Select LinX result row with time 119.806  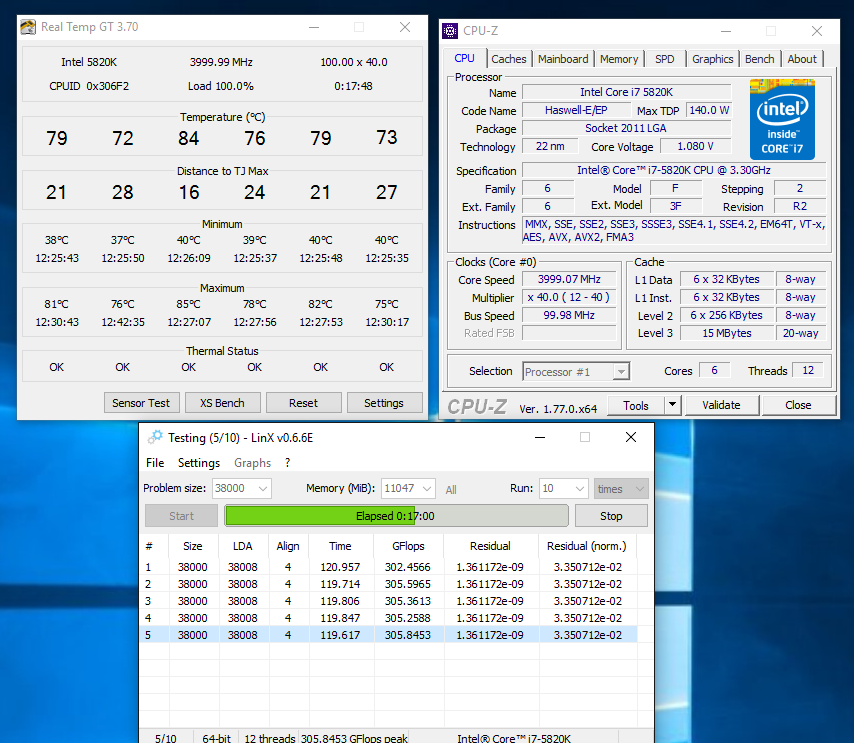[388, 601]
